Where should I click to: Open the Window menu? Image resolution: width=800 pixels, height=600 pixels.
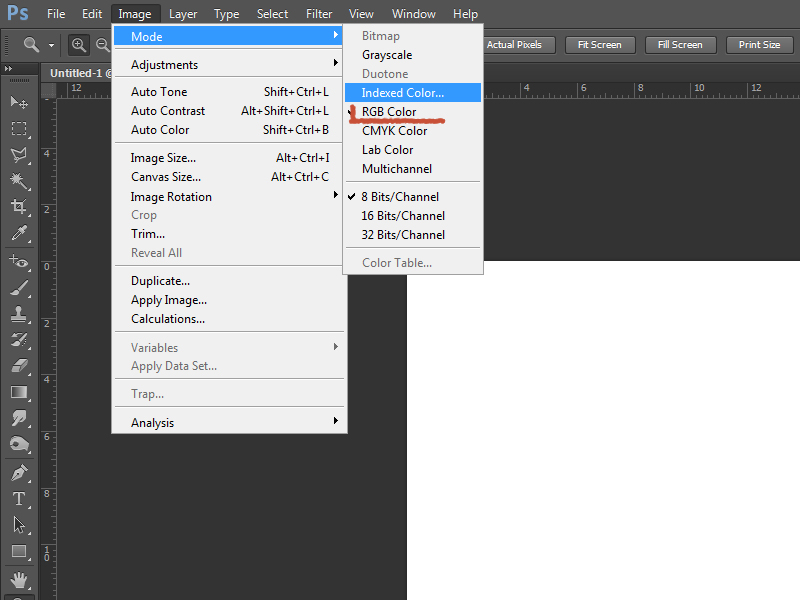[414, 14]
